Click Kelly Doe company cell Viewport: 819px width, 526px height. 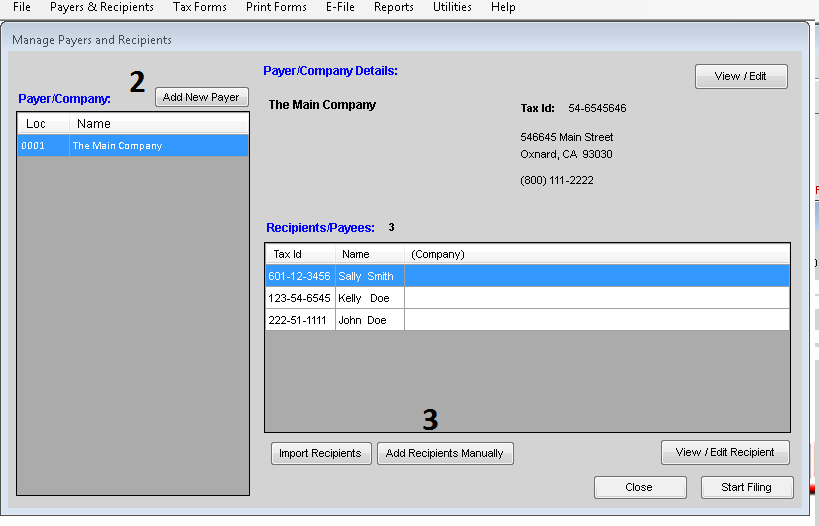click(596, 298)
